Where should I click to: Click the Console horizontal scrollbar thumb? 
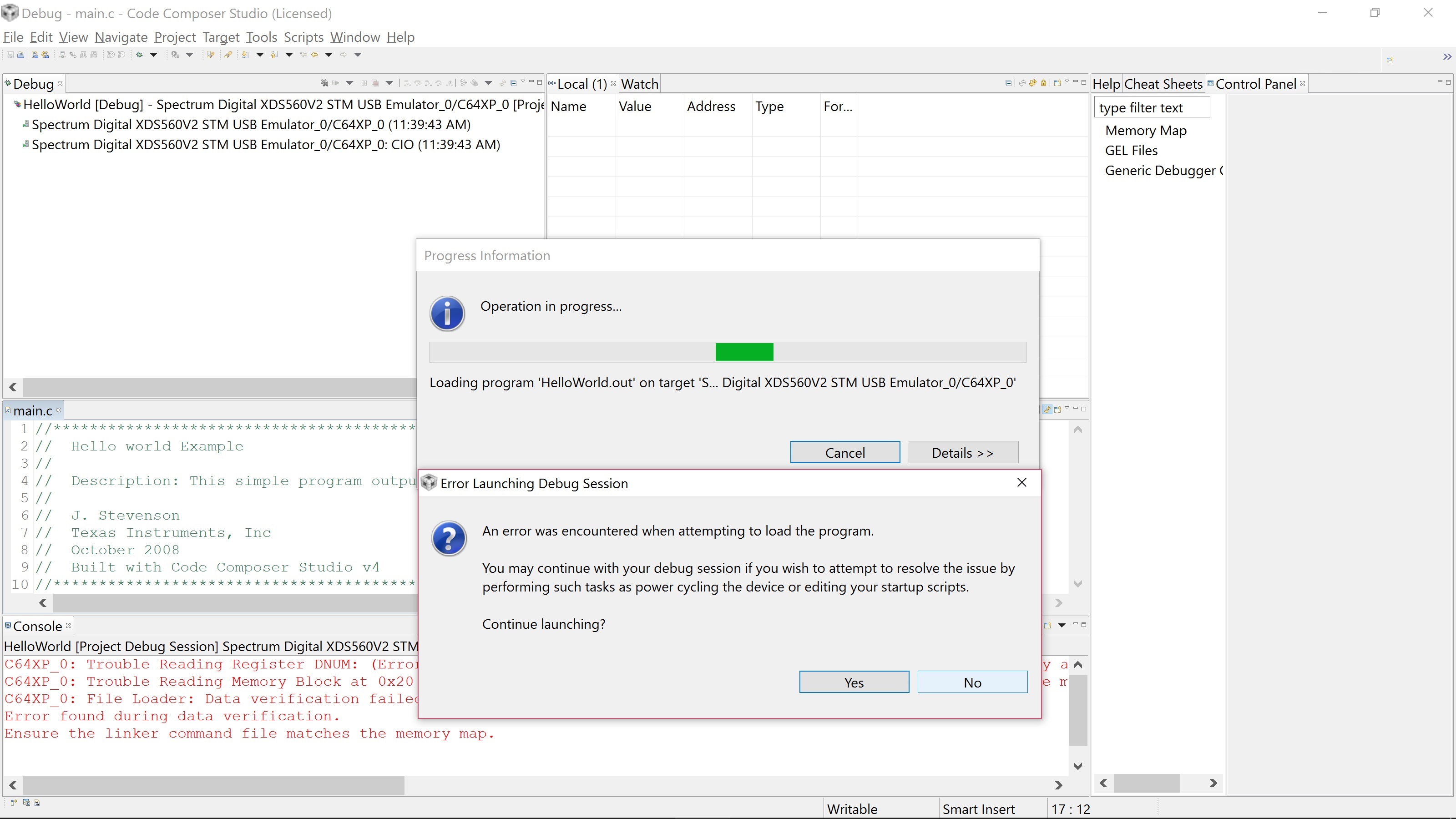pos(214,785)
